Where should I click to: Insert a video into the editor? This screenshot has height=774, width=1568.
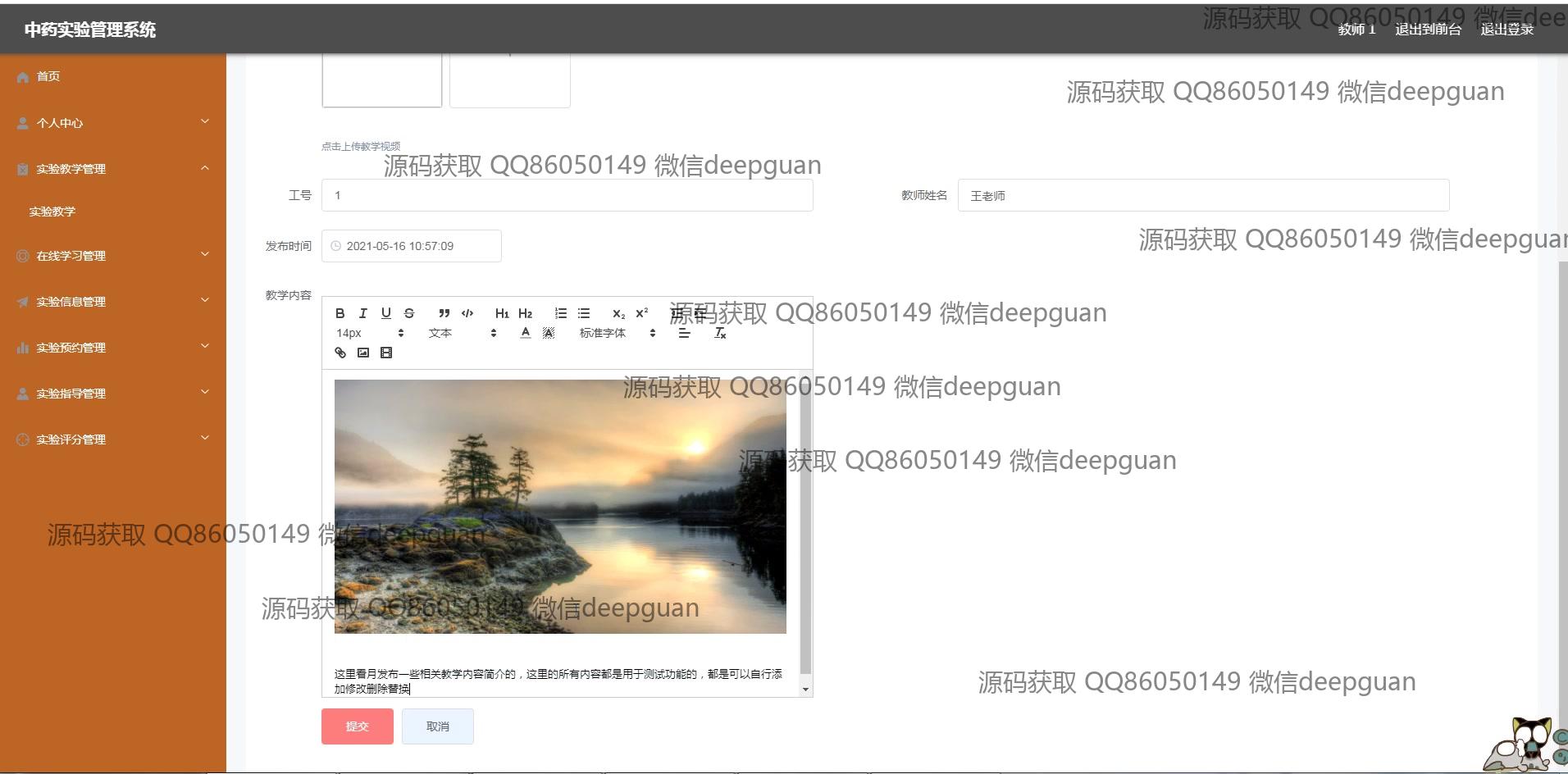click(386, 353)
